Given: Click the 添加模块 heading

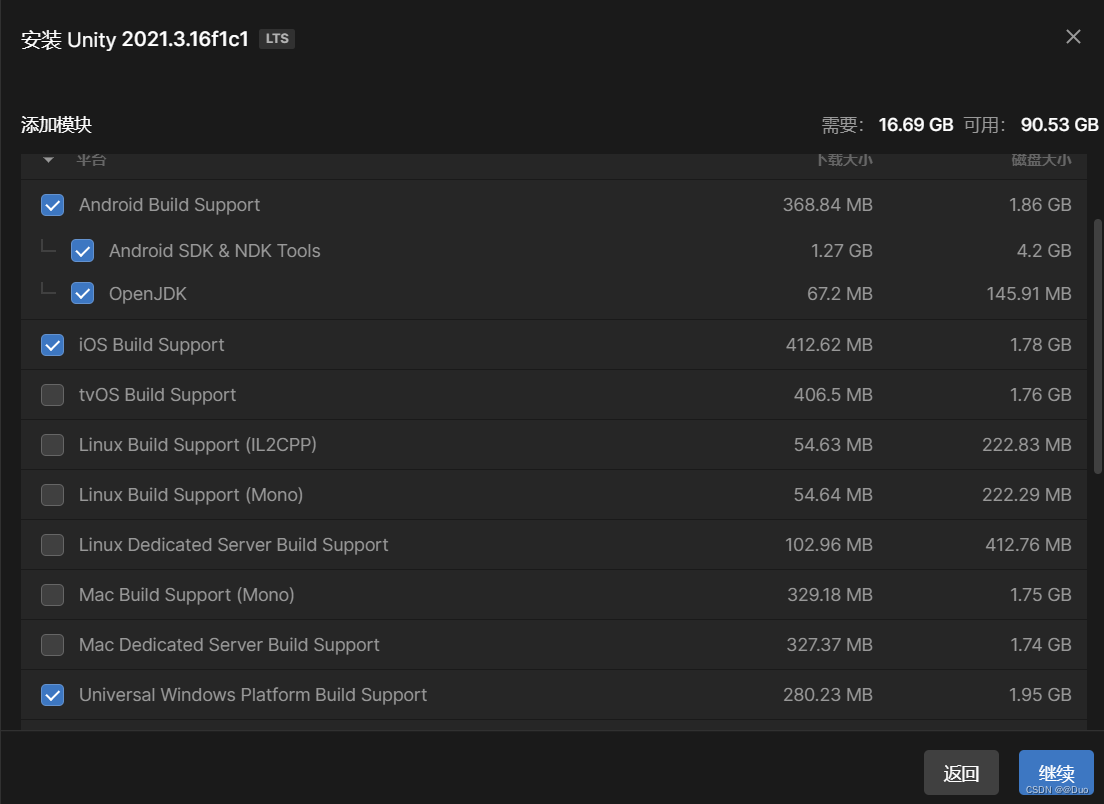Looking at the screenshot, I should pyautogui.click(x=56, y=125).
